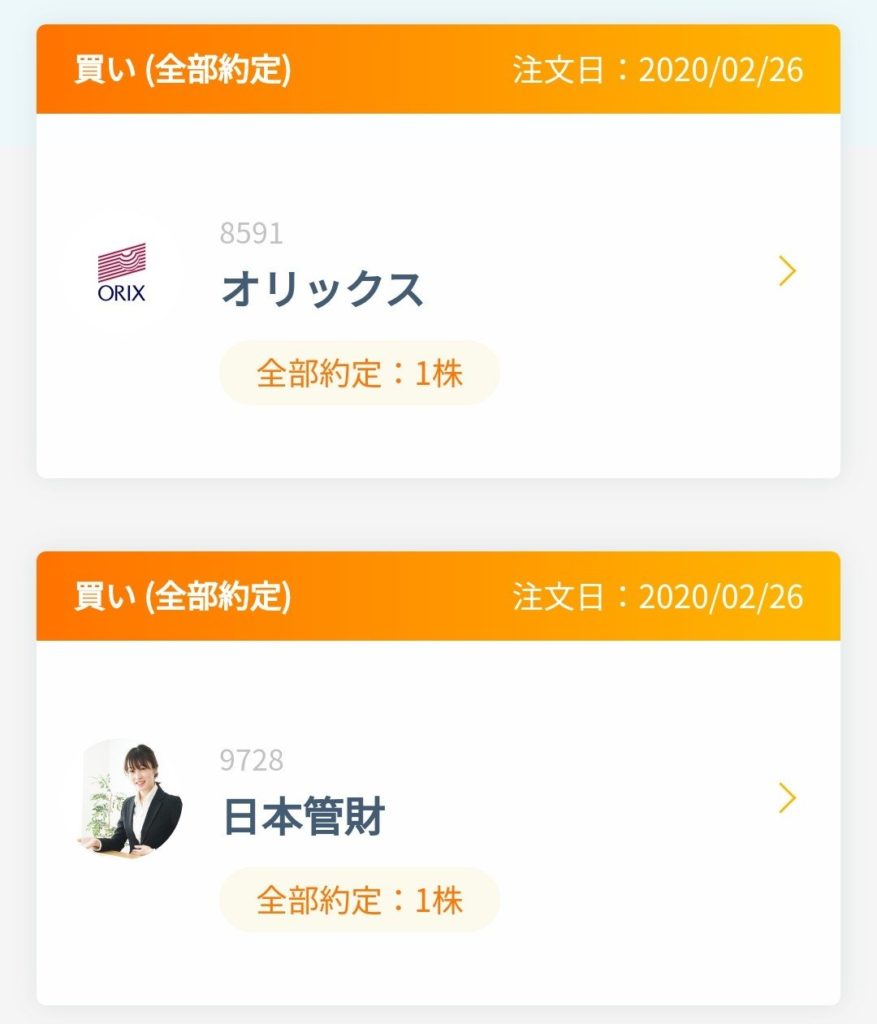Click the orange header of the 日本管財 card

[438, 596]
